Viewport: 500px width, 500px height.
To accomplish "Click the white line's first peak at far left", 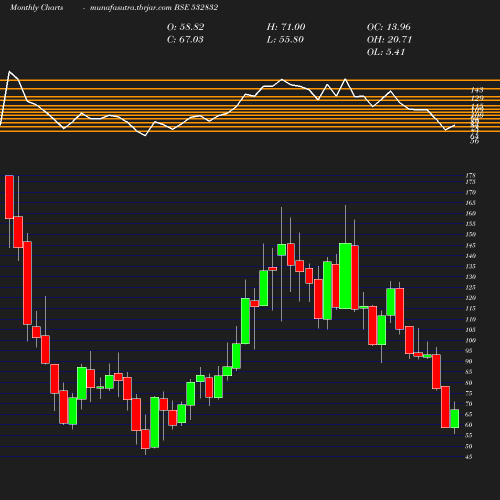I will point(9,71).
